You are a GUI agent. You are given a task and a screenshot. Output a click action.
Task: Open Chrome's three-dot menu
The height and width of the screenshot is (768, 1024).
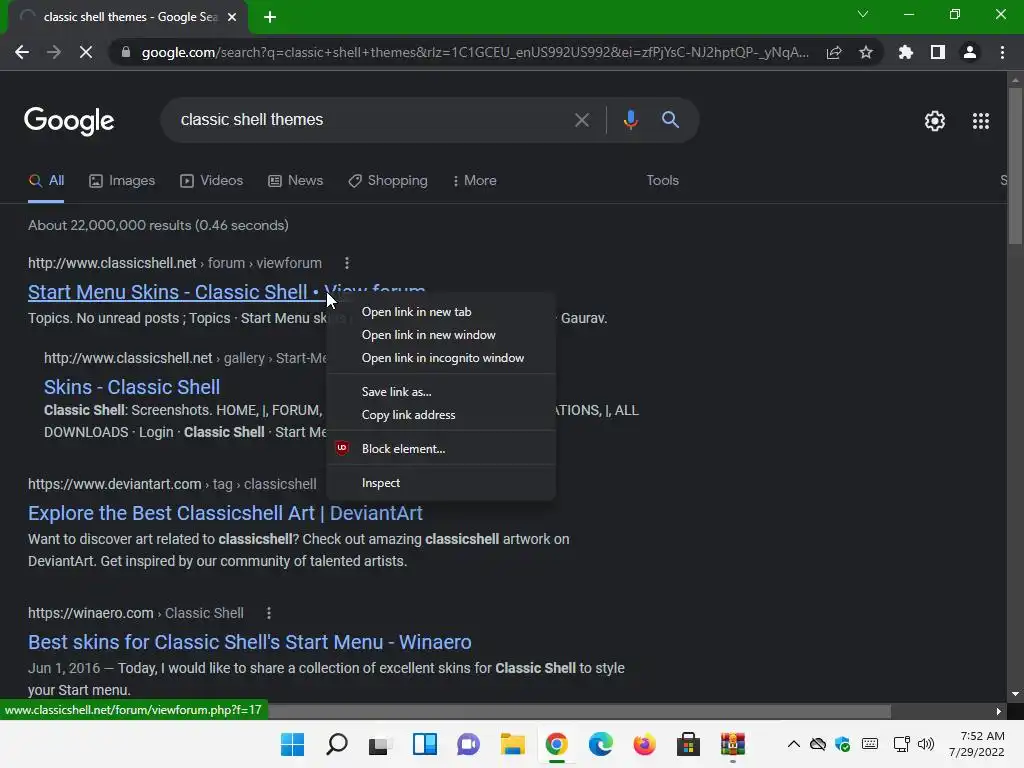pos(1002,52)
